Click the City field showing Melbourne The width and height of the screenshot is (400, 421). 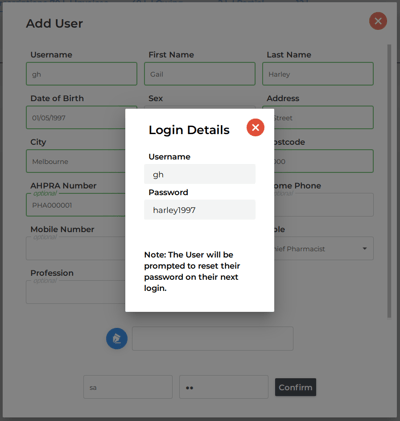point(76,161)
